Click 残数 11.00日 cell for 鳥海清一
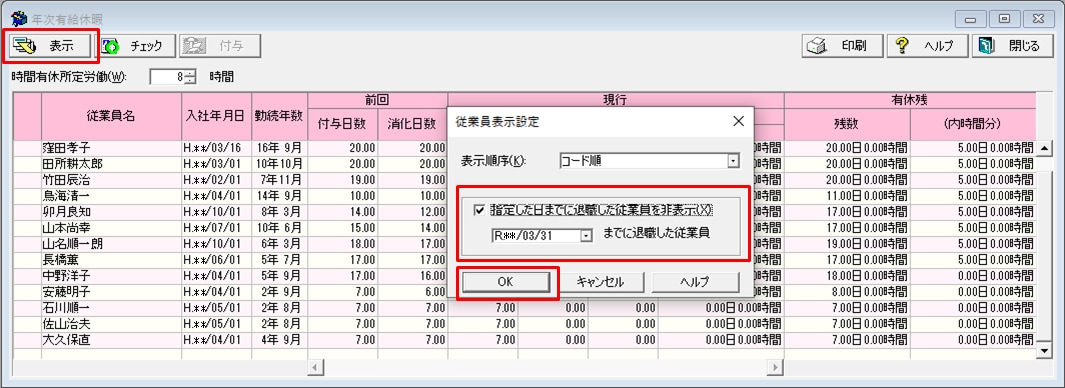 pos(847,195)
